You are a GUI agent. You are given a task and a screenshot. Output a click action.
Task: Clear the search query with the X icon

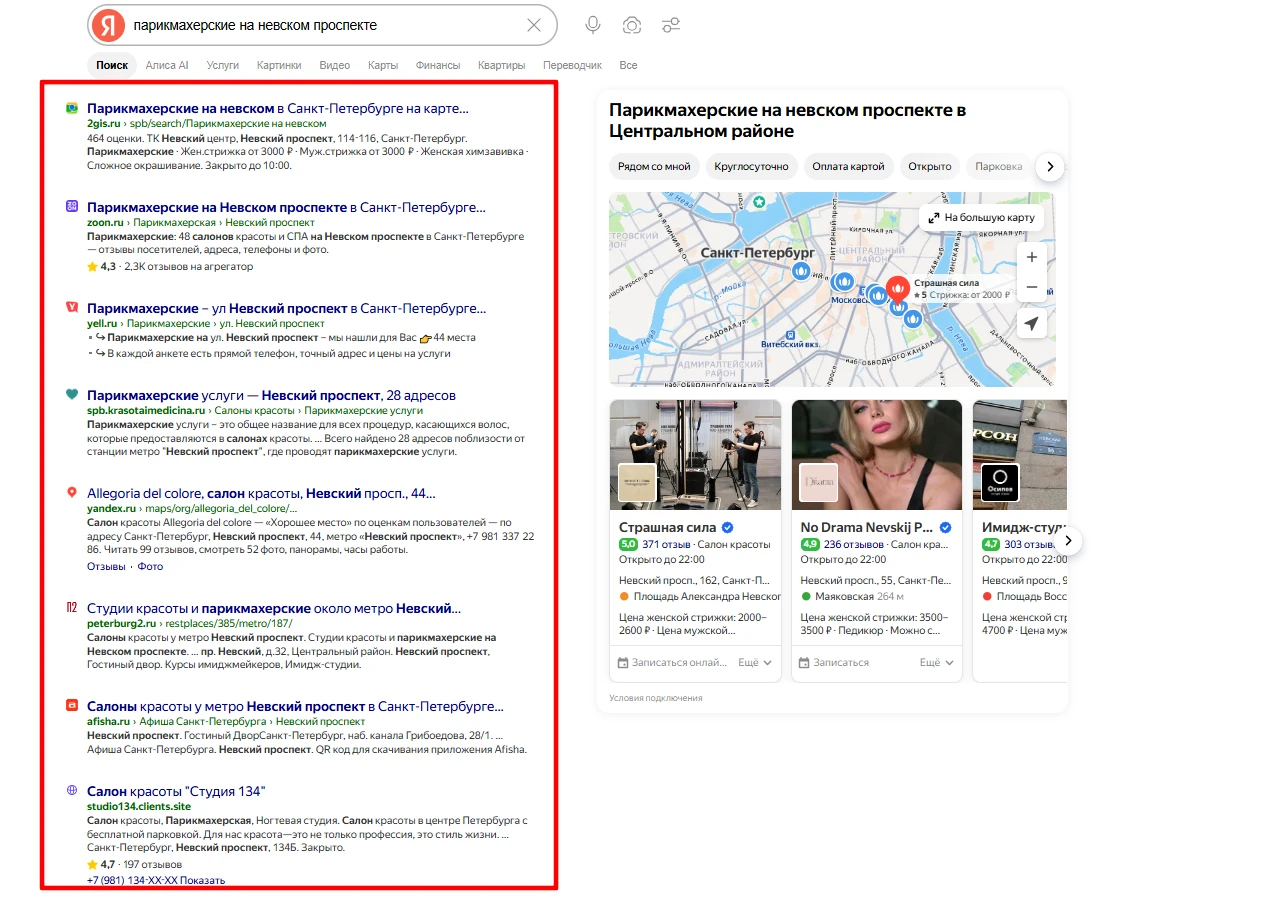(534, 25)
